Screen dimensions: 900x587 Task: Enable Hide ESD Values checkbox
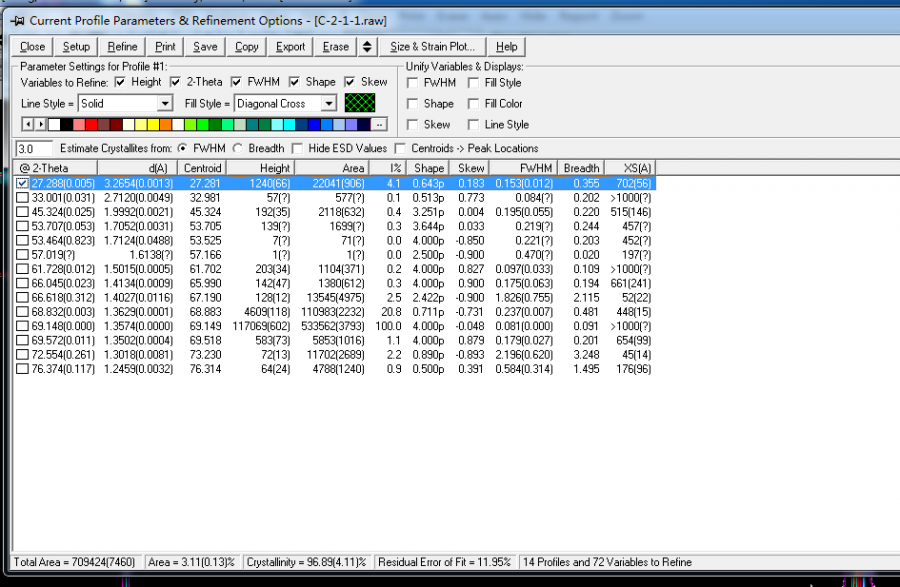tap(297, 149)
